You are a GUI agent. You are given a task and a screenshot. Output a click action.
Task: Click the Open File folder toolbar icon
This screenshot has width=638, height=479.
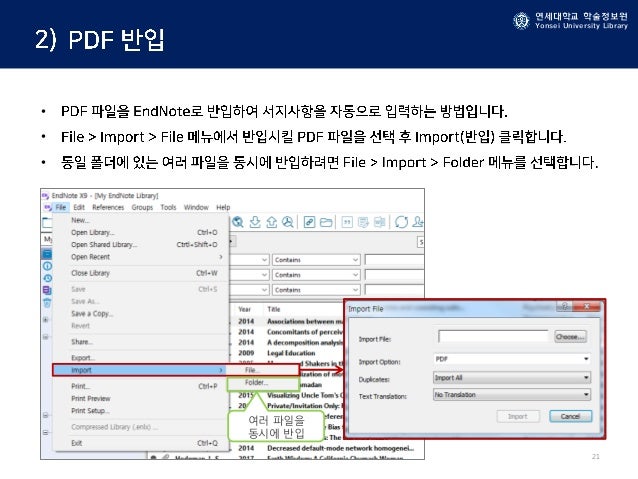click(326, 222)
